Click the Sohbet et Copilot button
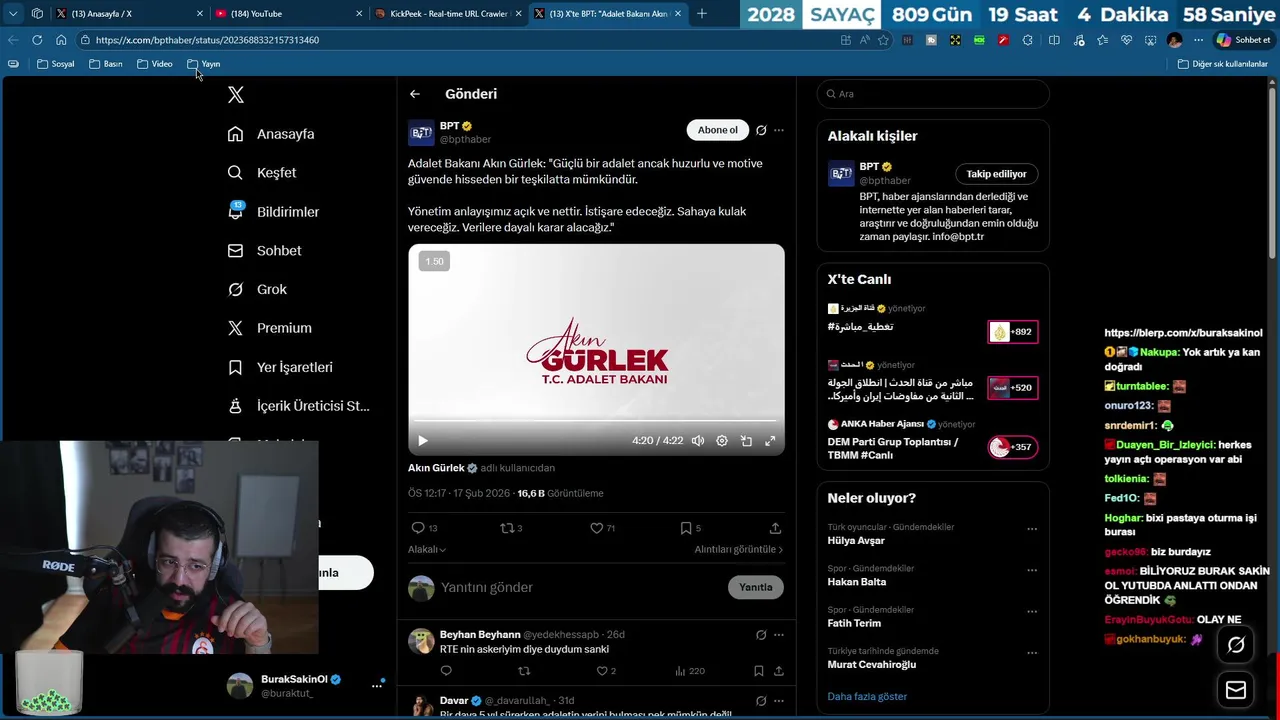This screenshot has height=720, width=1280. 1243,40
